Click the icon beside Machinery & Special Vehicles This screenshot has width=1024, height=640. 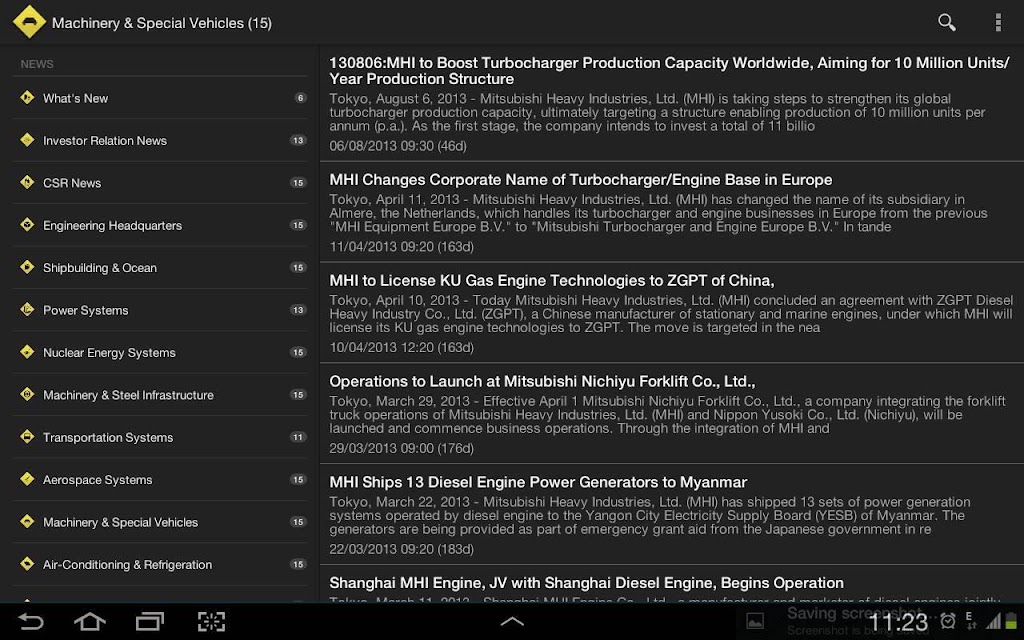tap(27, 522)
